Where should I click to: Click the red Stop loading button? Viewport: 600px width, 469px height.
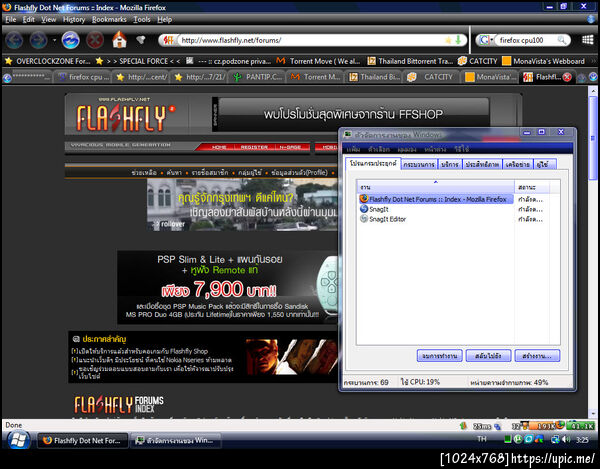tap(95, 40)
